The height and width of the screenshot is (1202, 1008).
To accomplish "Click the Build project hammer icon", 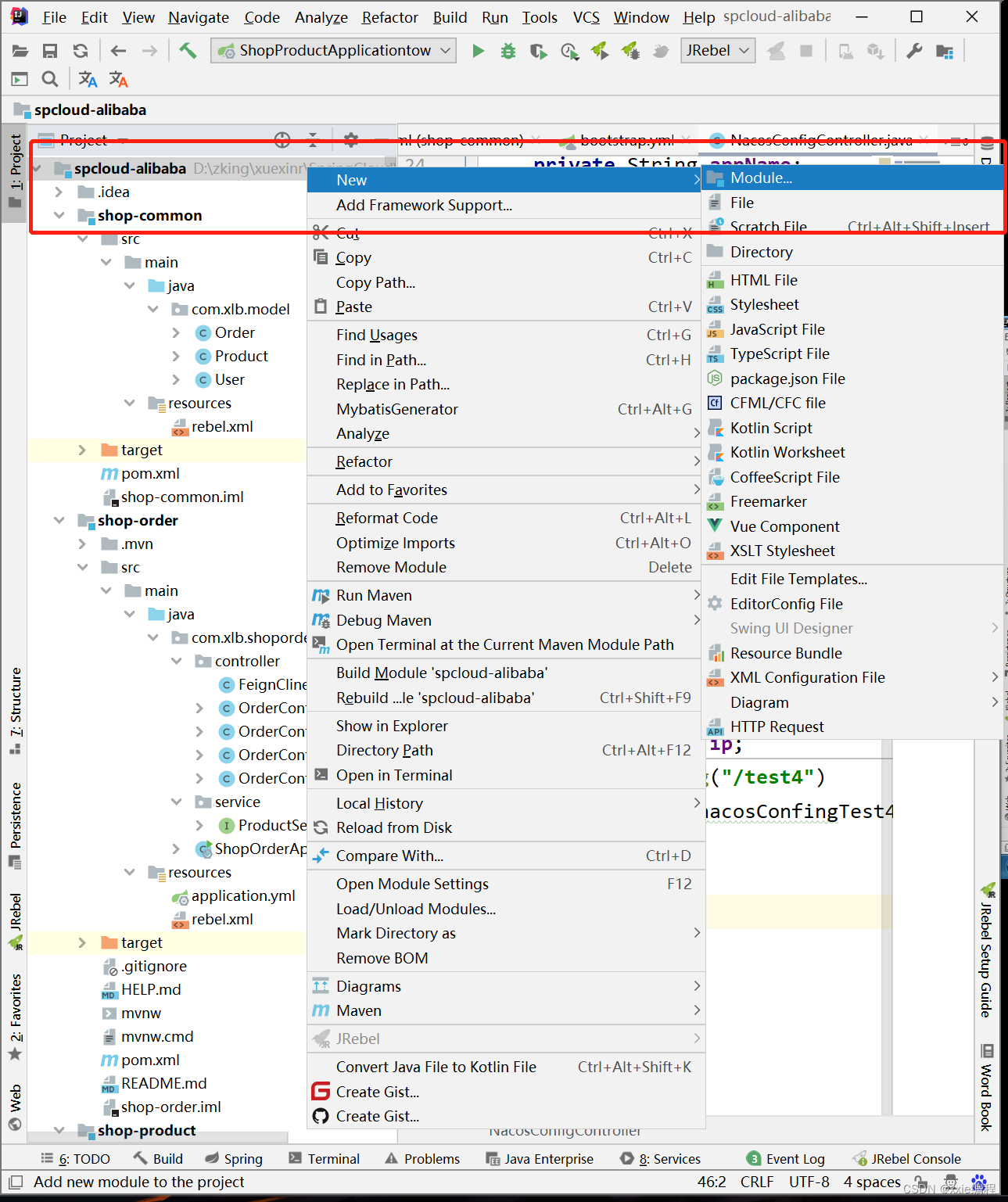I will pyautogui.click(x=188, y=51).
